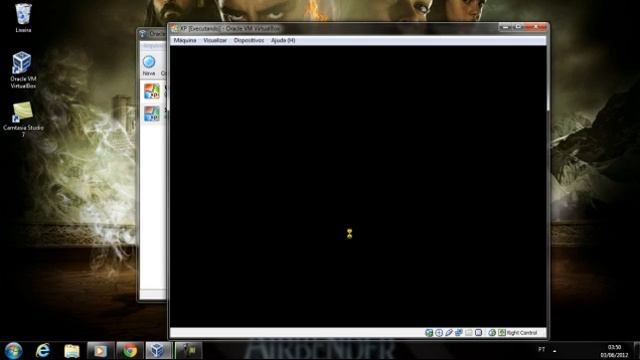Click the USB devices icon in VM status bar

point(449,333)
